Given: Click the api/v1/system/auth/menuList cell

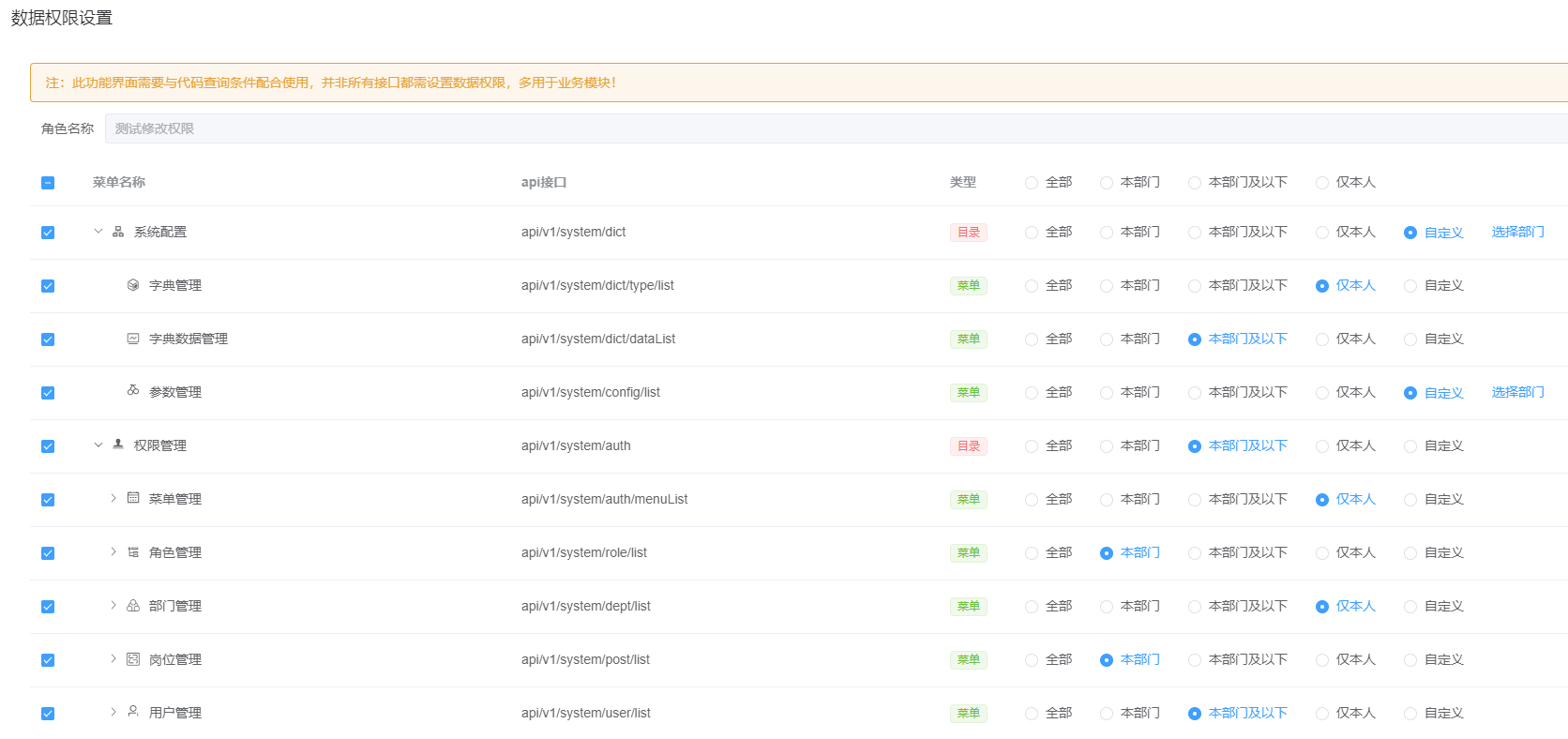Looking at the screenshot, I should (x=604, y=499).
